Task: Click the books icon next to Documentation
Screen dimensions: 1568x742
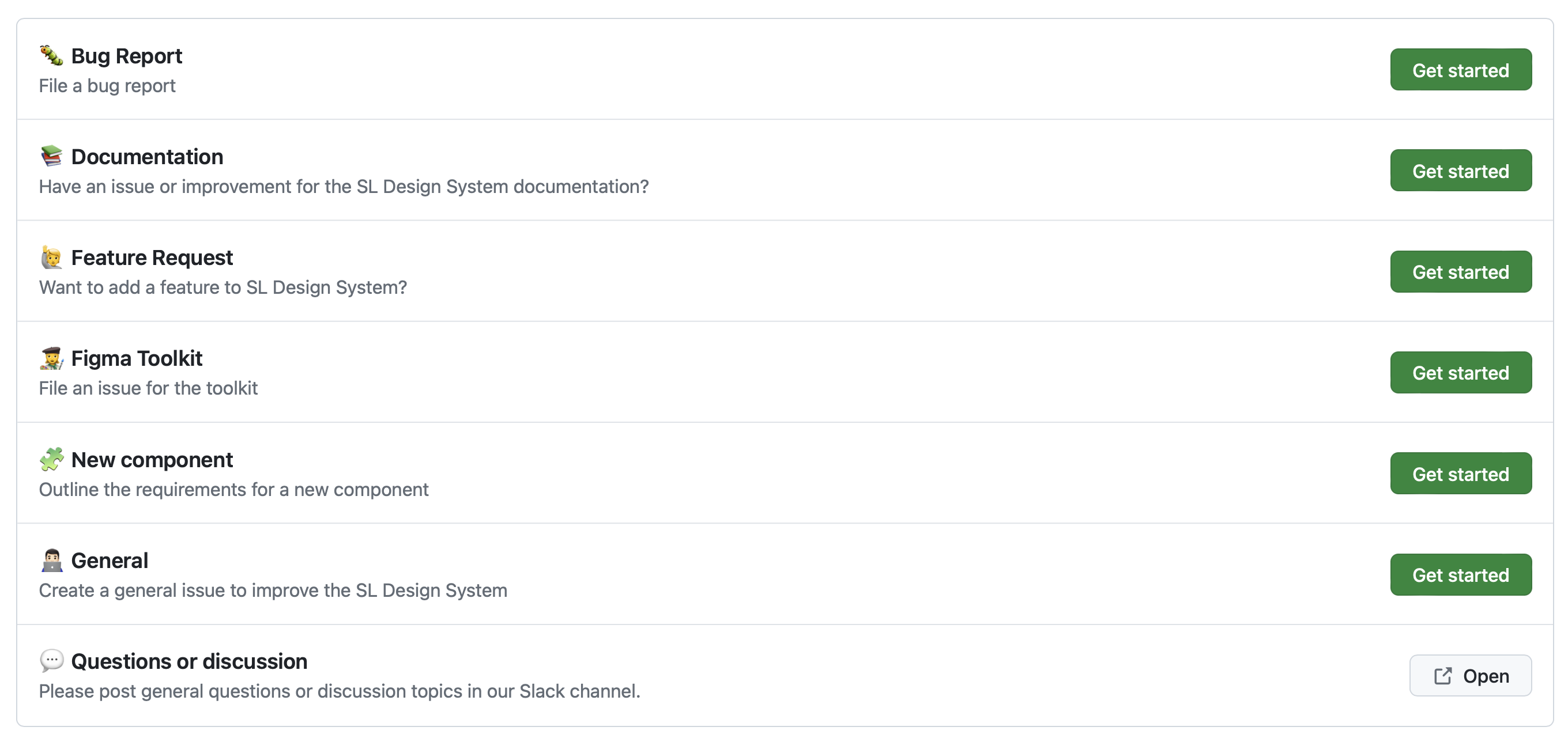Action: [51, 156]
